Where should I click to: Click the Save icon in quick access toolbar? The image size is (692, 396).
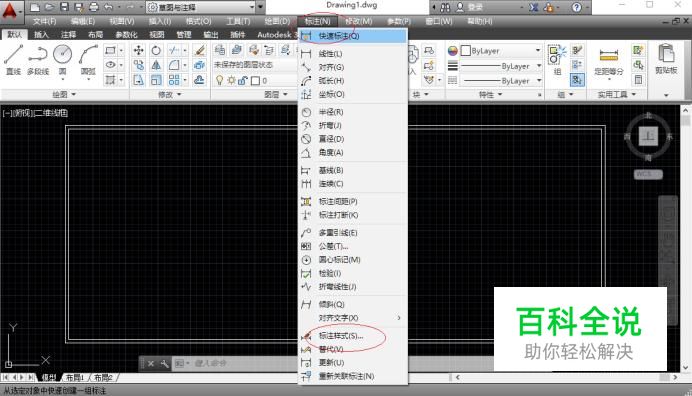pos(64,7)
